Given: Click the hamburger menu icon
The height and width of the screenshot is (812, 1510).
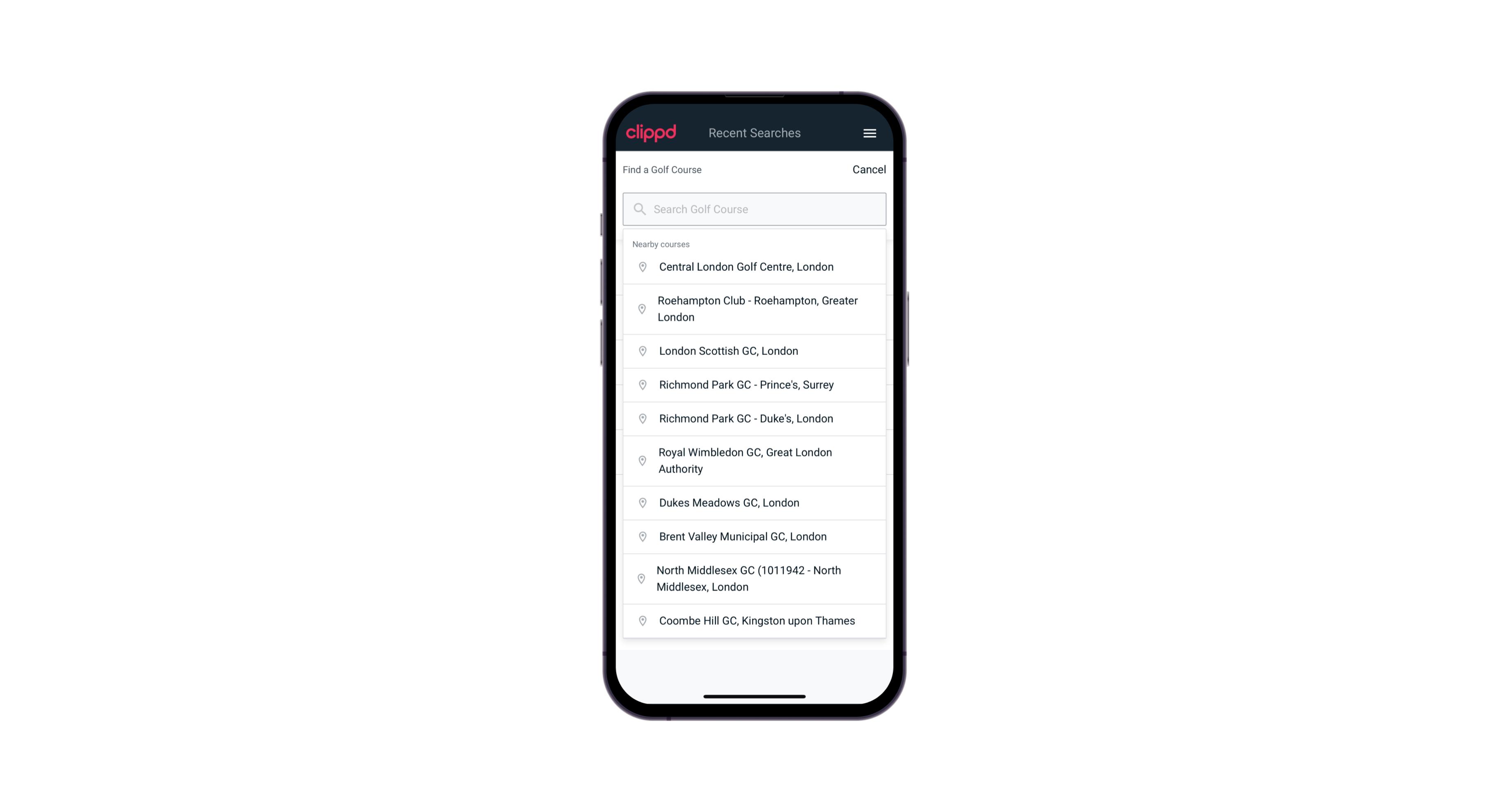Looking at the screenshot, I should pyautogui.click(x=869, y=133).
